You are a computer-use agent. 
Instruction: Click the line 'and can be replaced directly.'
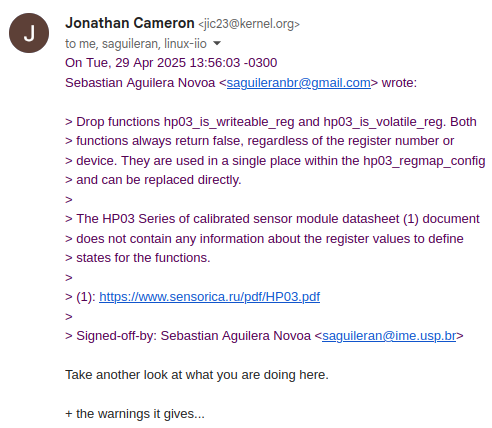point(153,180)
